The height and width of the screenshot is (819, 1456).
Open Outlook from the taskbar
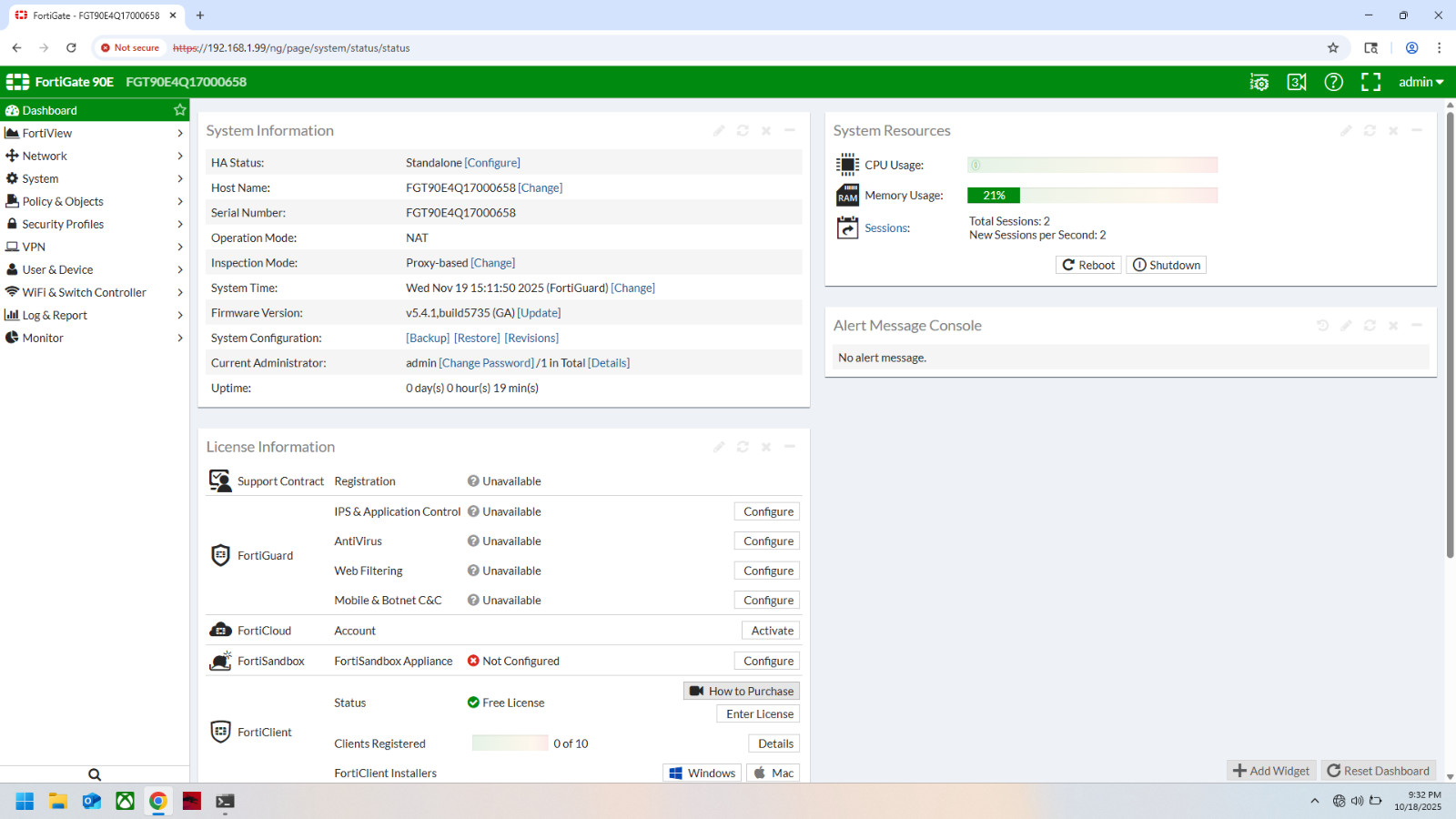coord(92,801)
